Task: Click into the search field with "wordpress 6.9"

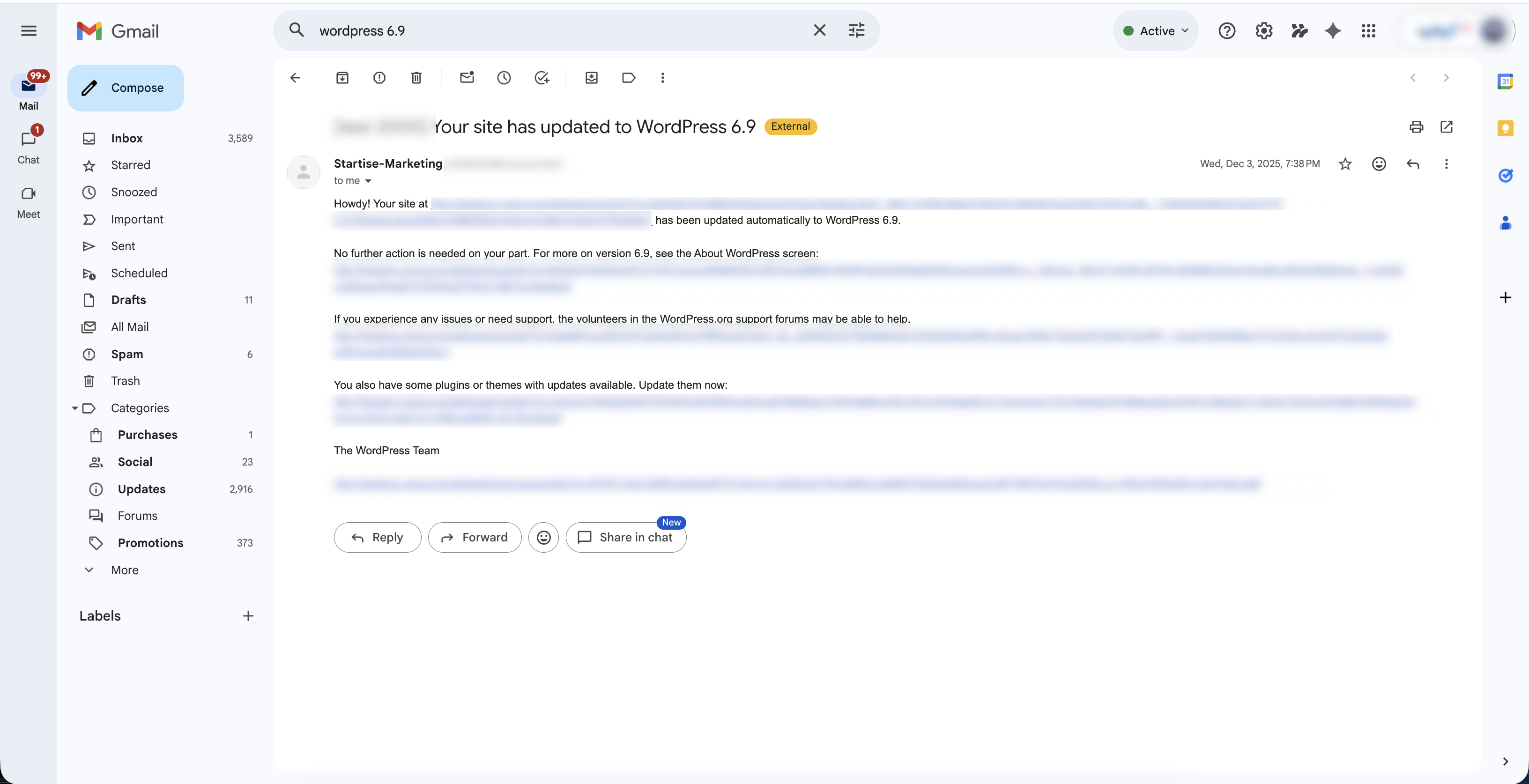Action: coord(558,31)
